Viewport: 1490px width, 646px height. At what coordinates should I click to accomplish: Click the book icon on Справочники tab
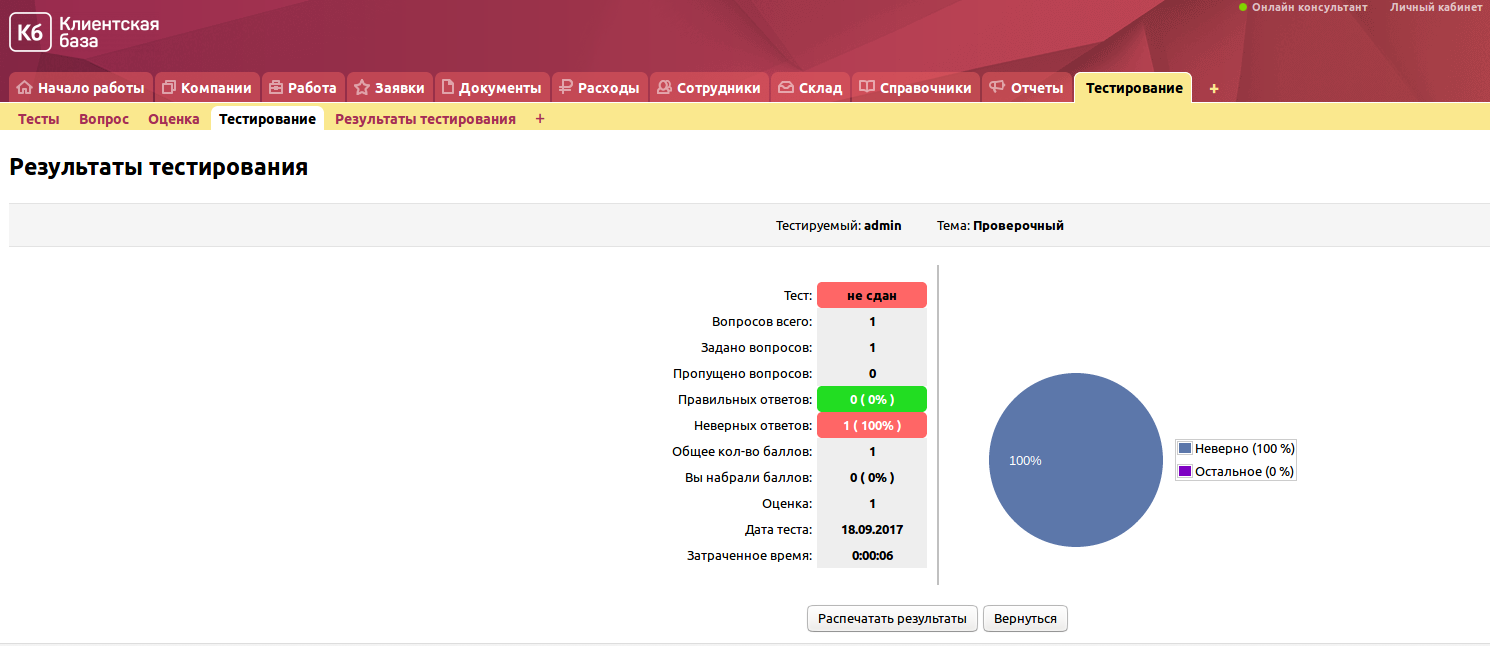pos(867,88)
